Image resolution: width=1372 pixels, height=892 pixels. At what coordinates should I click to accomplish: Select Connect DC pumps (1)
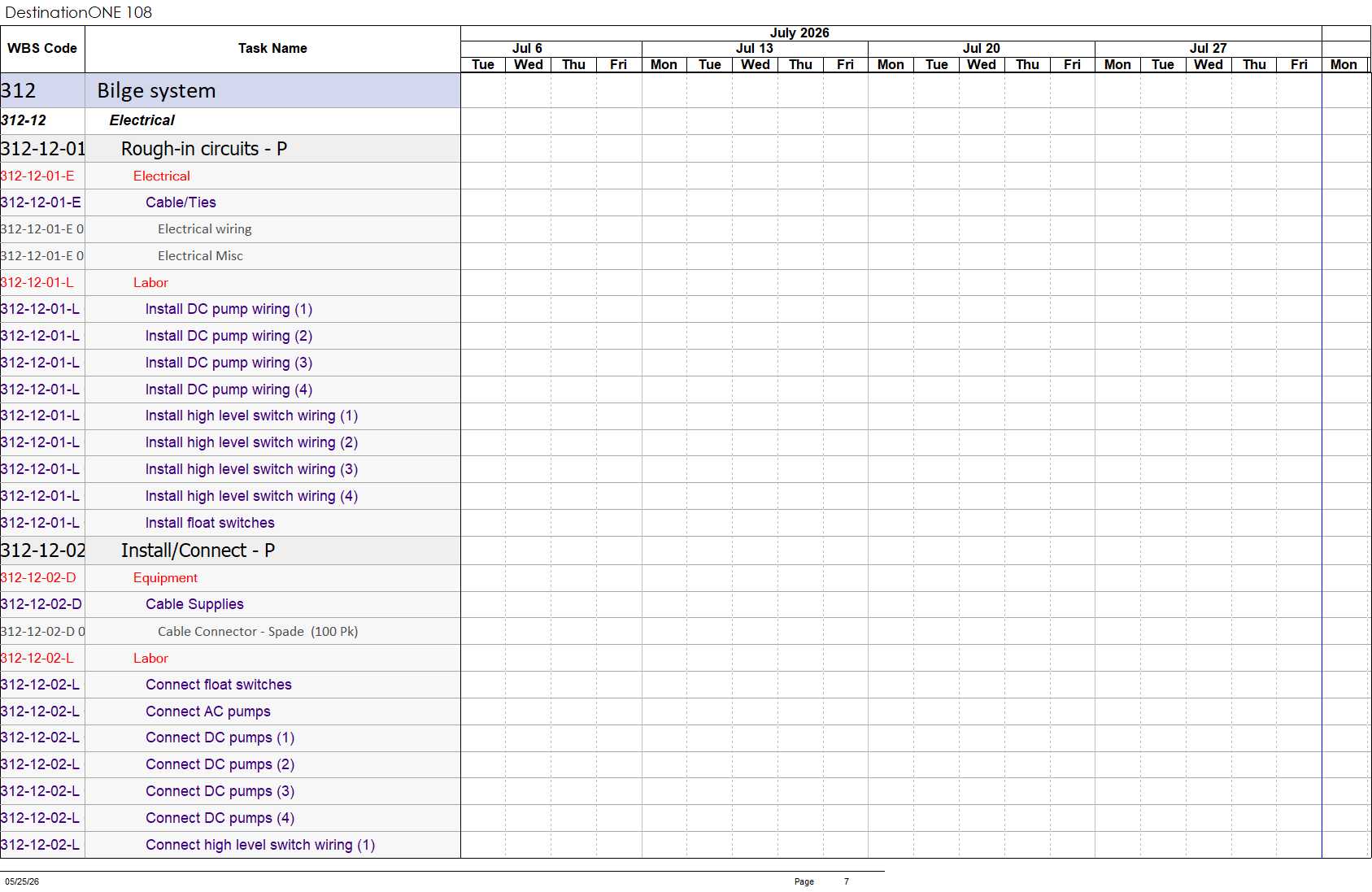(230, 738)
